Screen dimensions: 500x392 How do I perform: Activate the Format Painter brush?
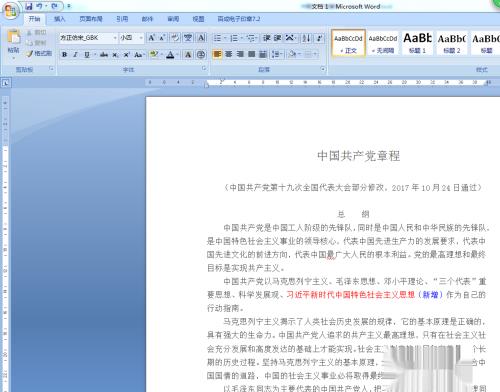point(39,53)
